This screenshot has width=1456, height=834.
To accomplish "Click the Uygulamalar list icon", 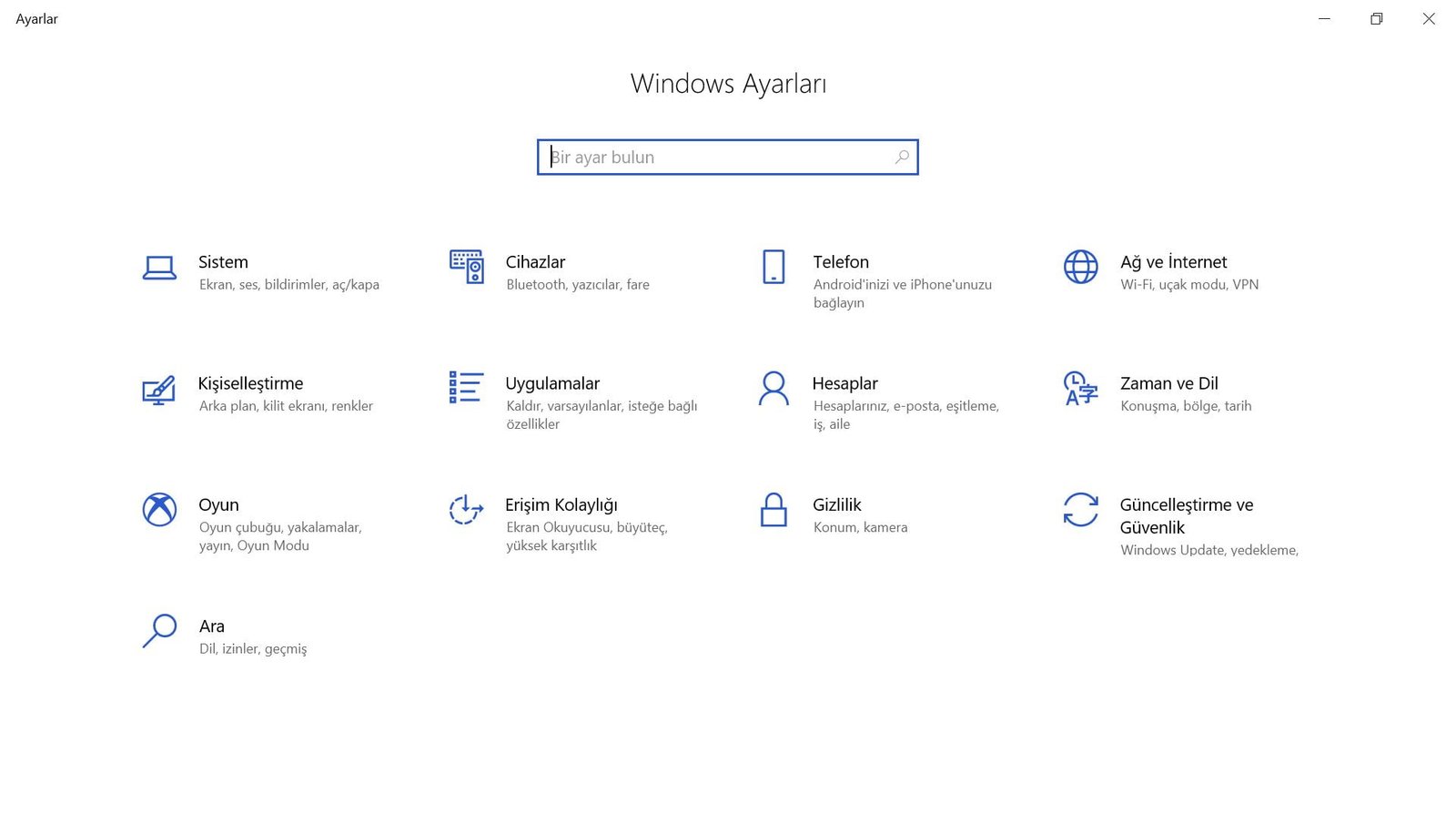I will pyautogui.click(x=466, y=388).
